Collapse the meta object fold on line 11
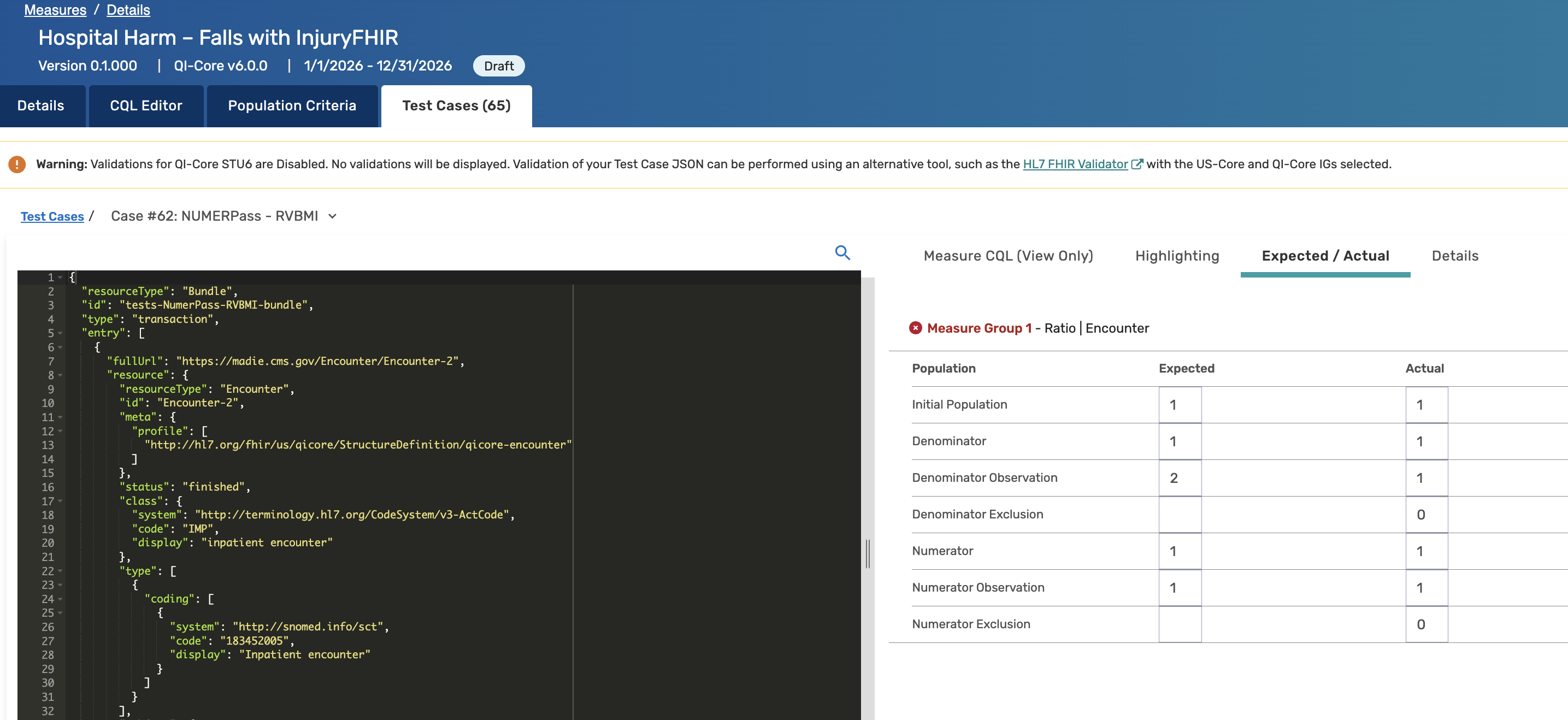 (x=60, y=417)
